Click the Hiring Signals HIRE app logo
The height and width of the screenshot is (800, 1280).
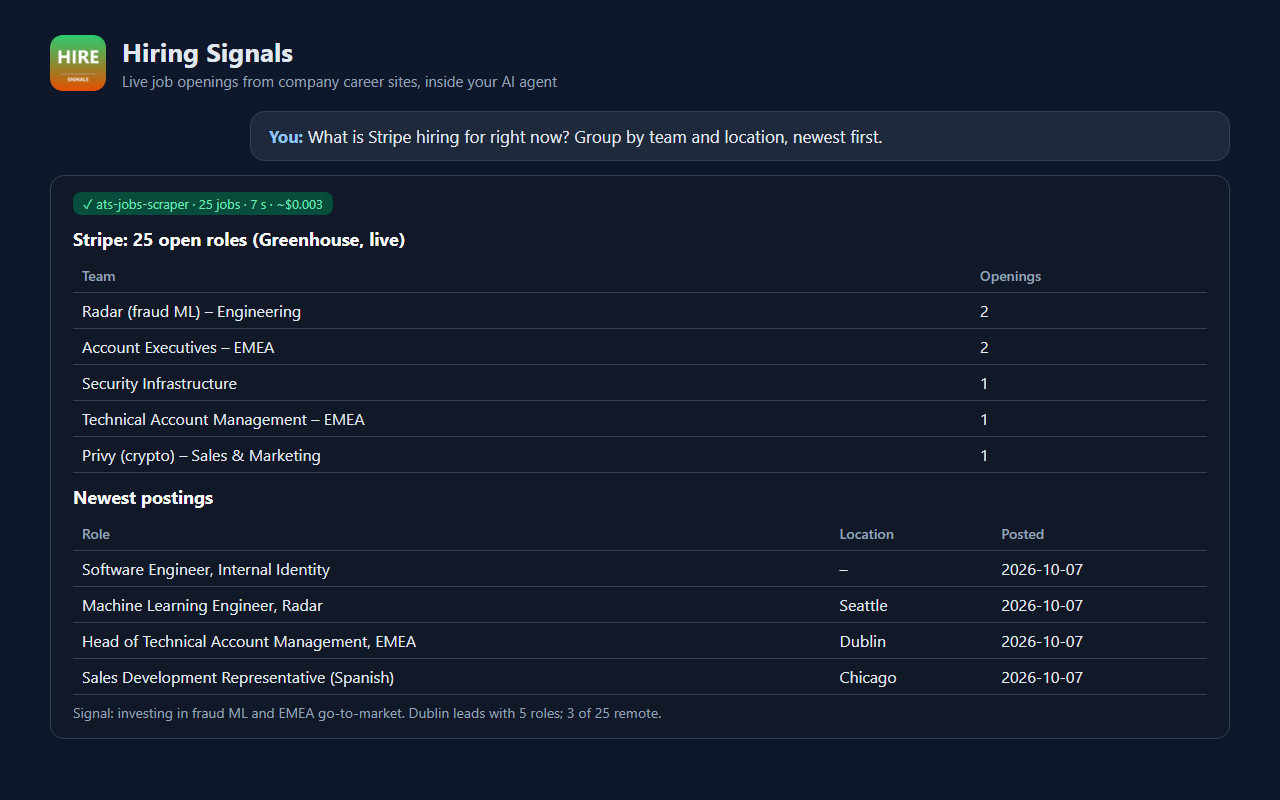[78, 63]
